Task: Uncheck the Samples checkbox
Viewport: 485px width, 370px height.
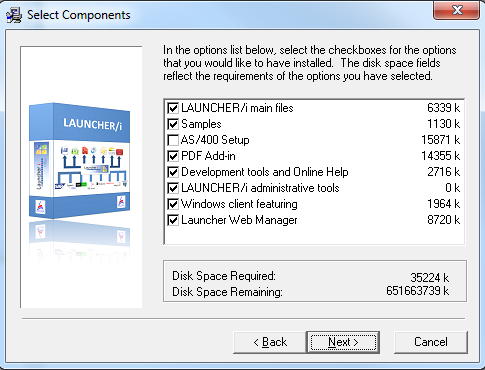Action: point(173,124)
